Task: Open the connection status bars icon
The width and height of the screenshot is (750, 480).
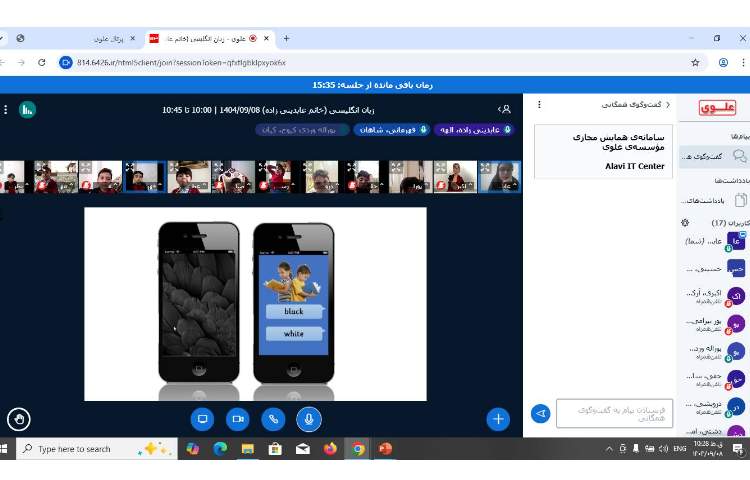Action: coord(27,109)
